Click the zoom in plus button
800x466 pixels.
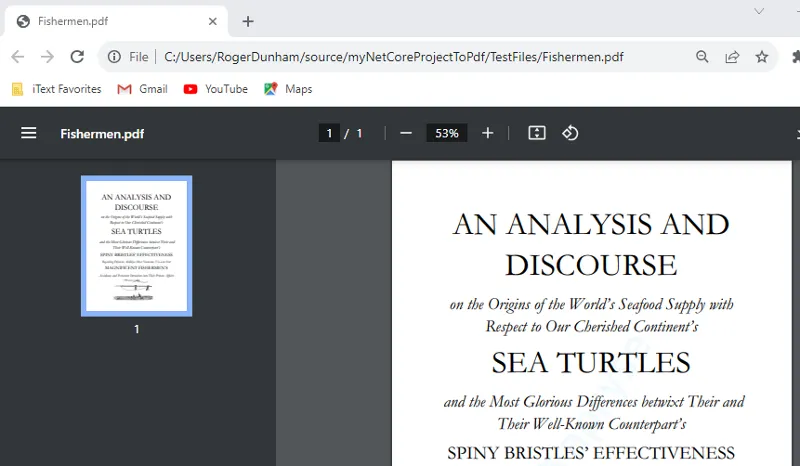(x=488, y=133)
